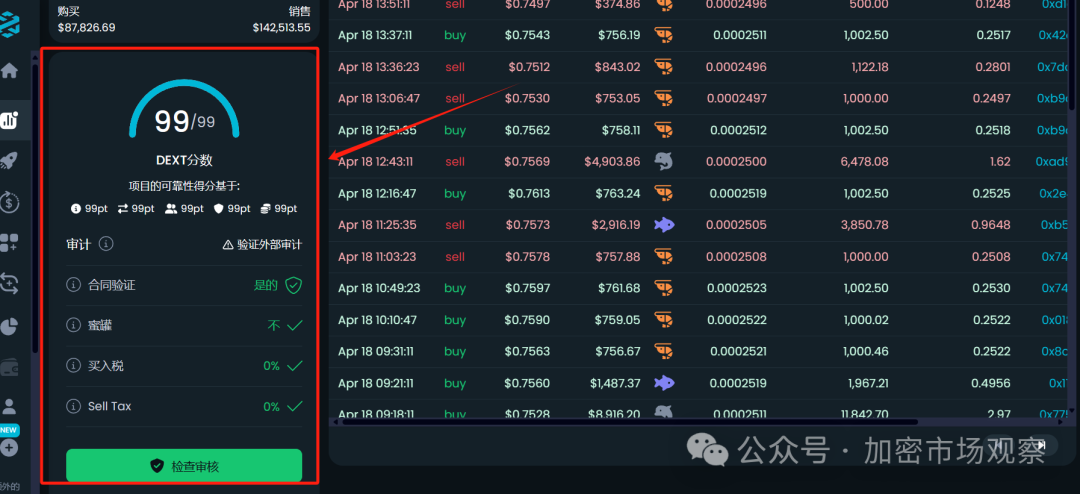This screenshot has height=494, width=1080.
Task: Click the price value $0.7597
Action: (x=527, y=288)
